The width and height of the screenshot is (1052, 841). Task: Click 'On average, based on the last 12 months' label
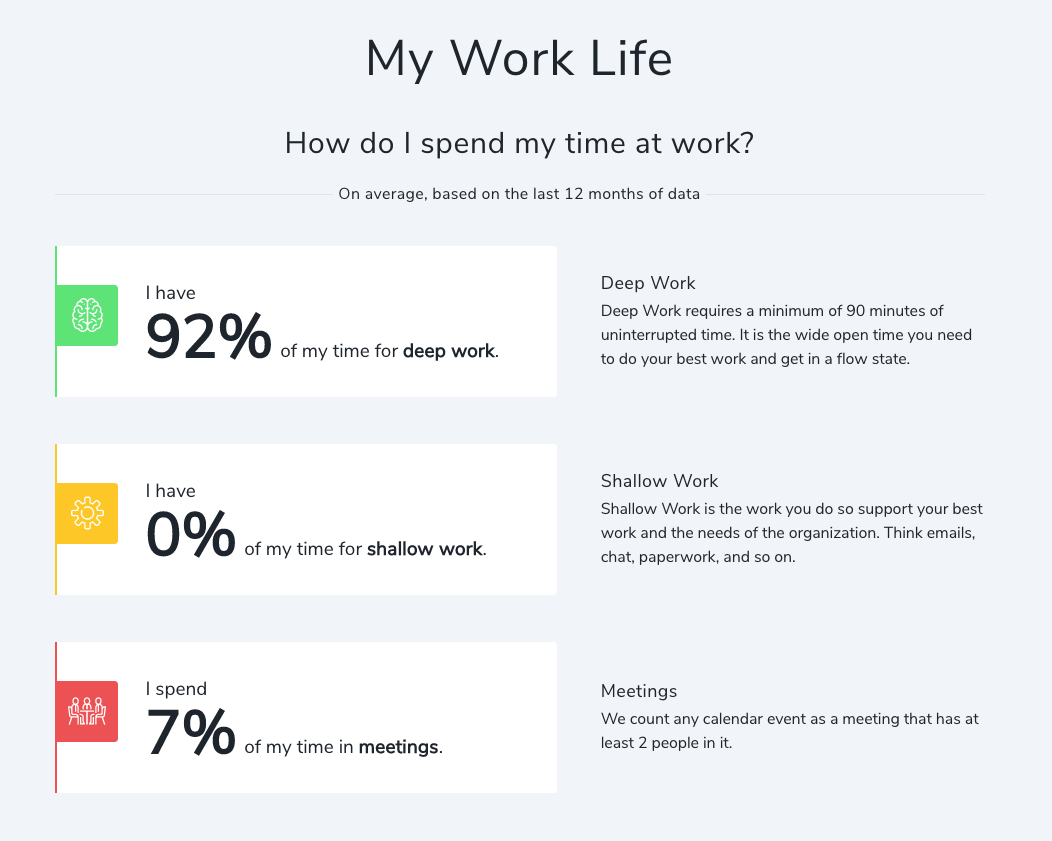[519, 193]
